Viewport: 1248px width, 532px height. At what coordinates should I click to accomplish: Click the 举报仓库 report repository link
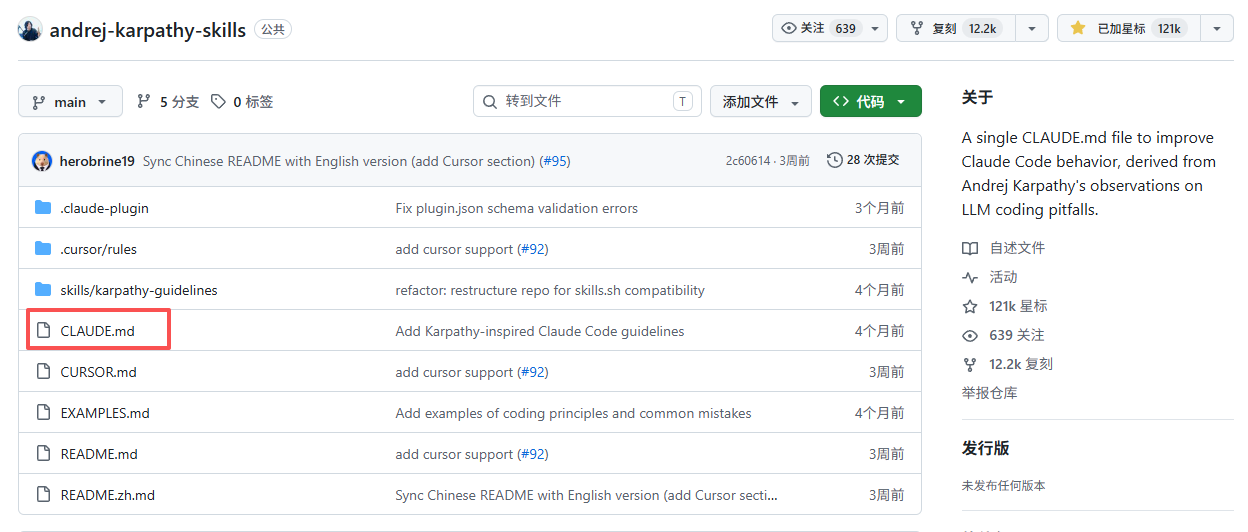point(989,393)
